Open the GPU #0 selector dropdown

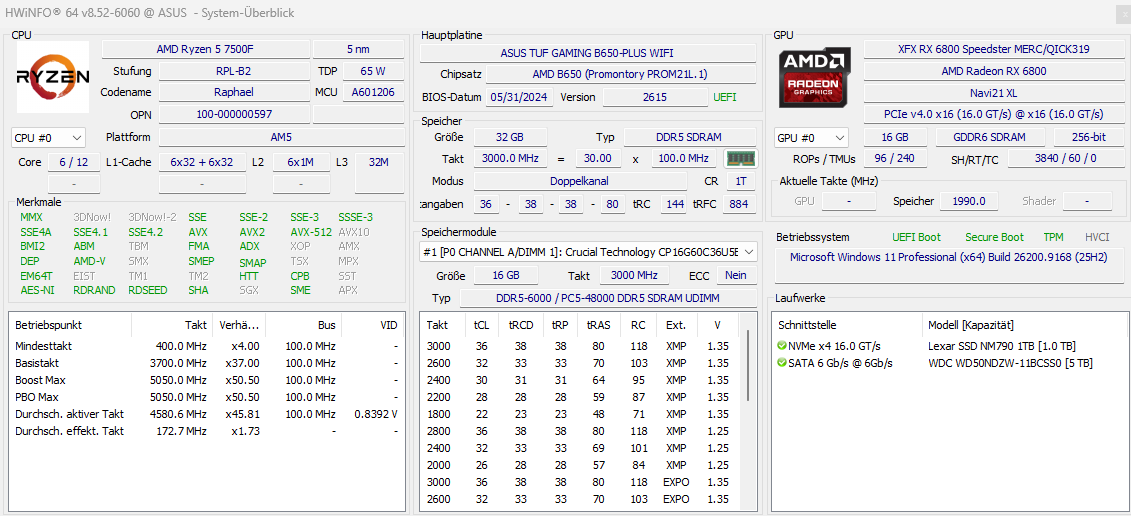[811, 137]
